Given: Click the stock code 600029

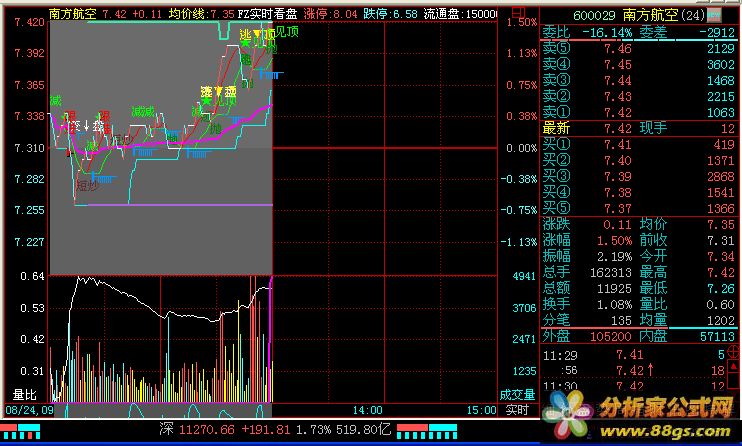Looking at the screenshot, I should (x=595, y=16).
